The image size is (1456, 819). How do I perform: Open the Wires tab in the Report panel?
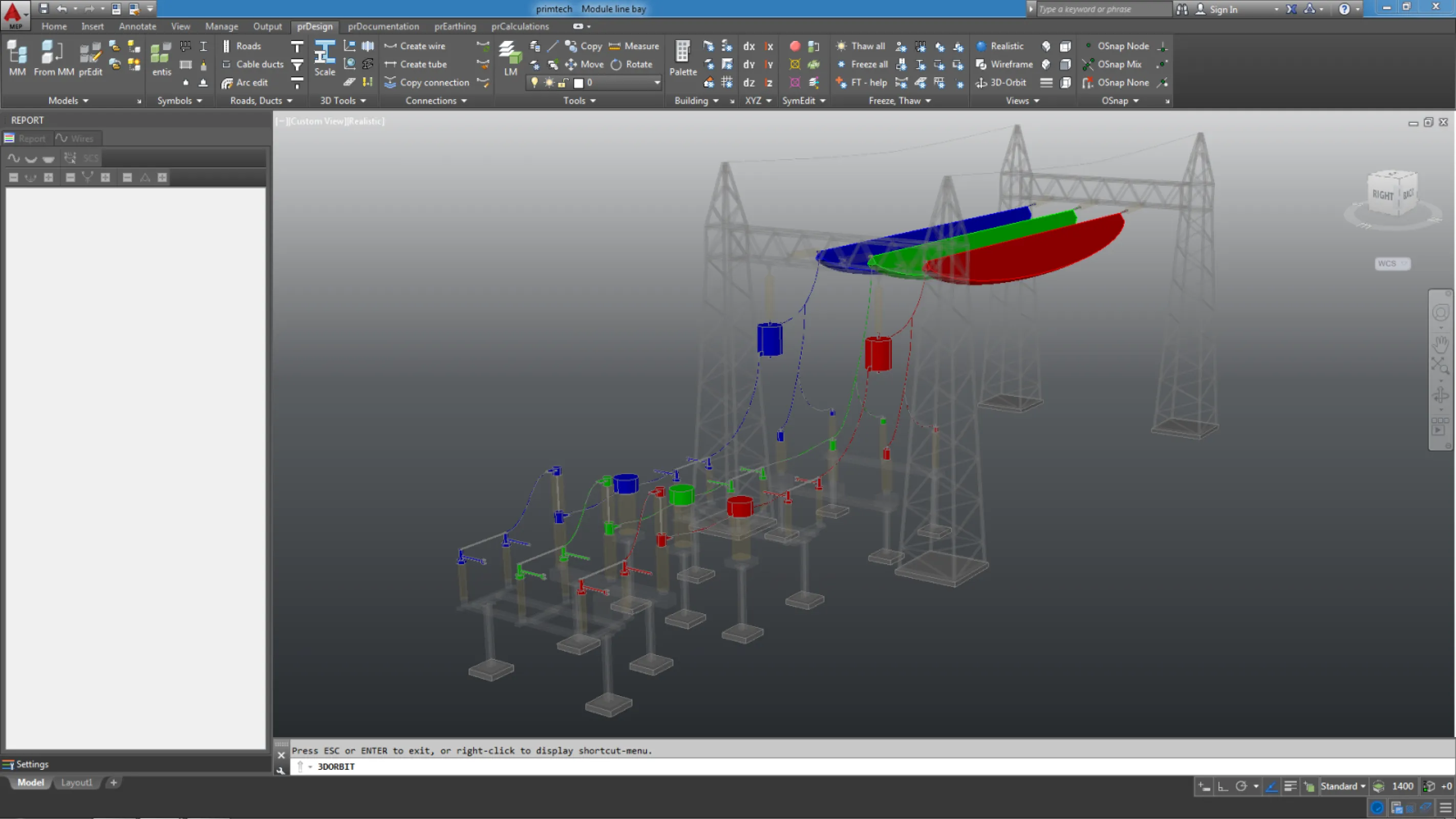77,138
